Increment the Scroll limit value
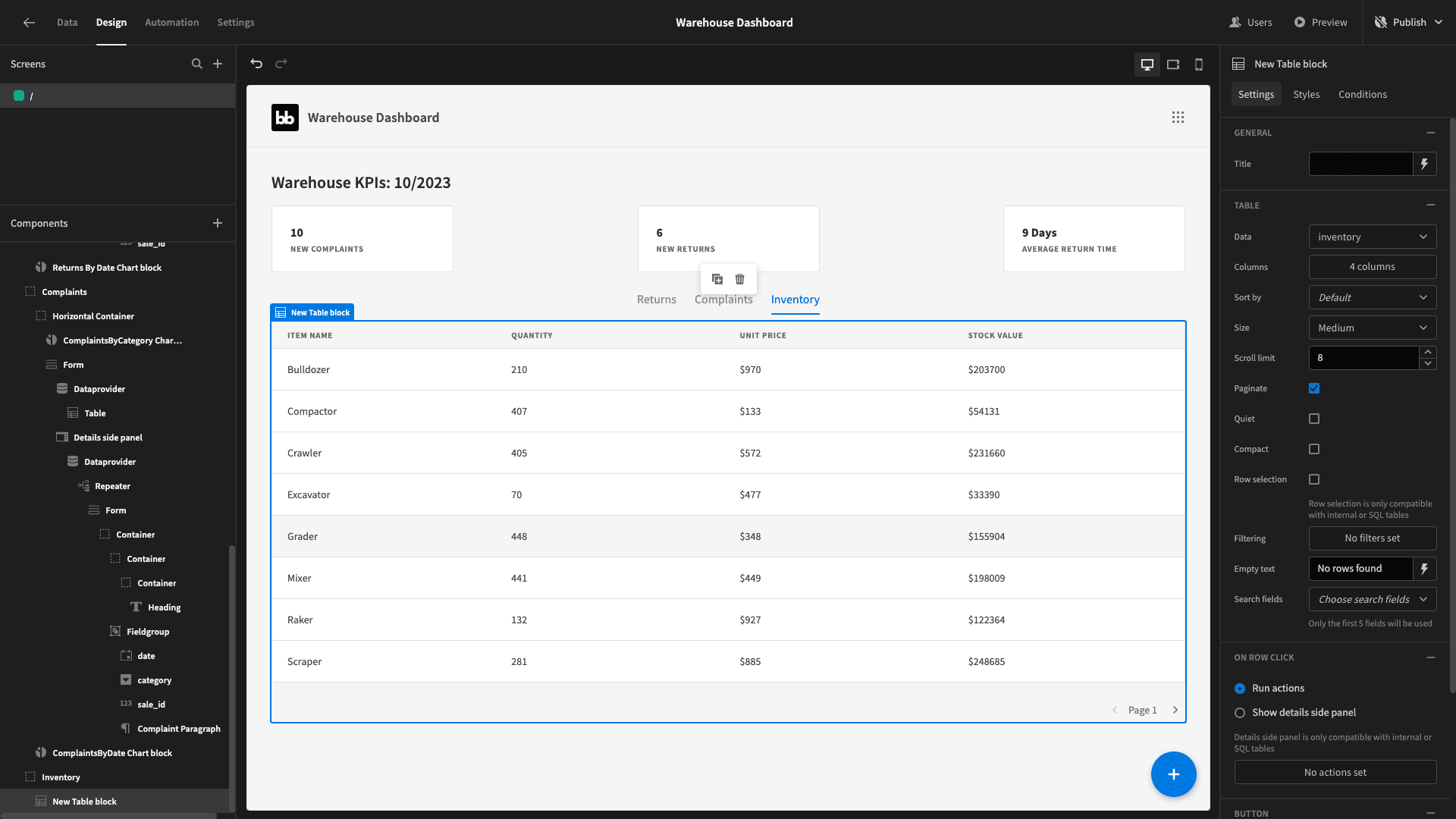This screenshot has width=1456, height=819. (x=1428, y=352)
